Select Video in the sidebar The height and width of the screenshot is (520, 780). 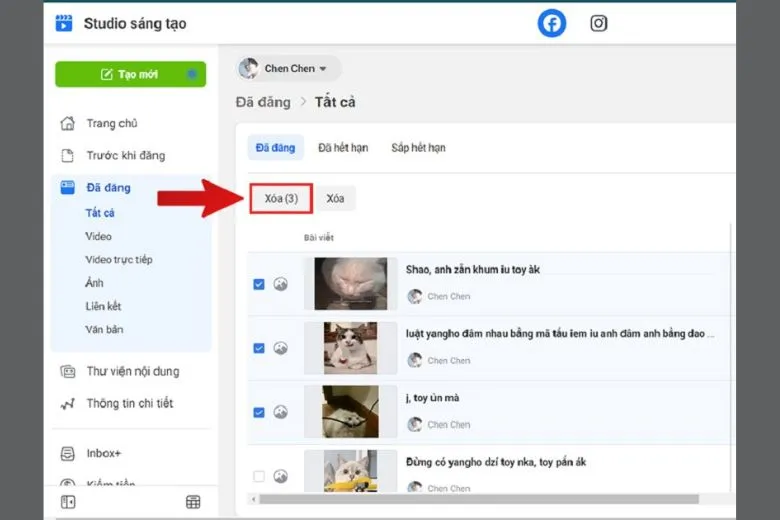(98, 236)
